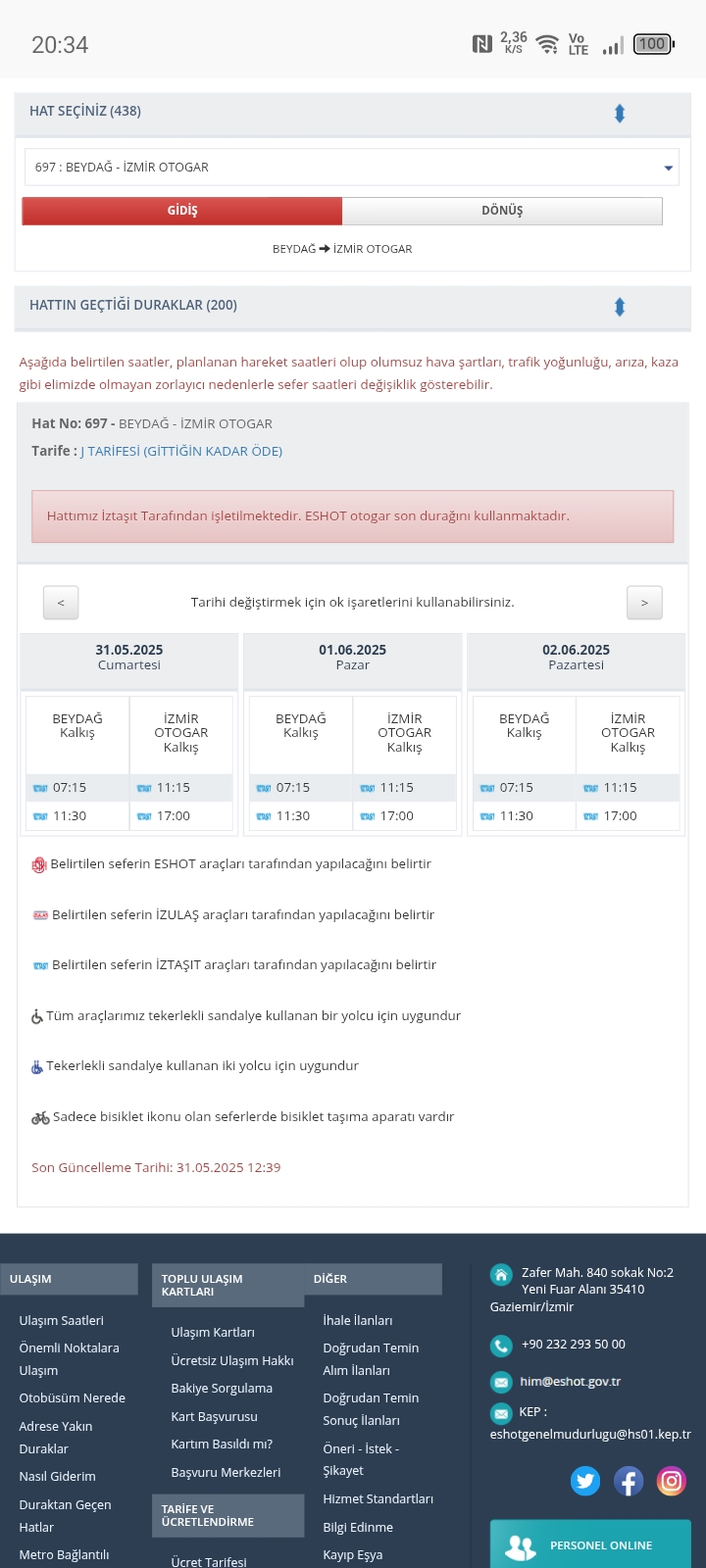706x1568 pixels.
Task: Open J TARİFESİ (GİTTİĞİN KADAR ÖDE) link
Action: pyautogui.click(x=181, y=452)
